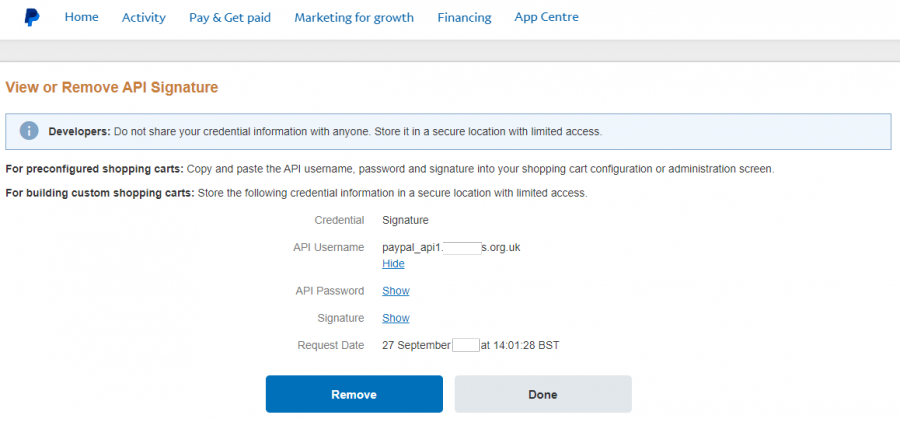Image resolution: width=900 pixels, height=422 pixels.
Task: Click the paypal_api1 username text
Action: pyautogui.click(x=451, y=247)
